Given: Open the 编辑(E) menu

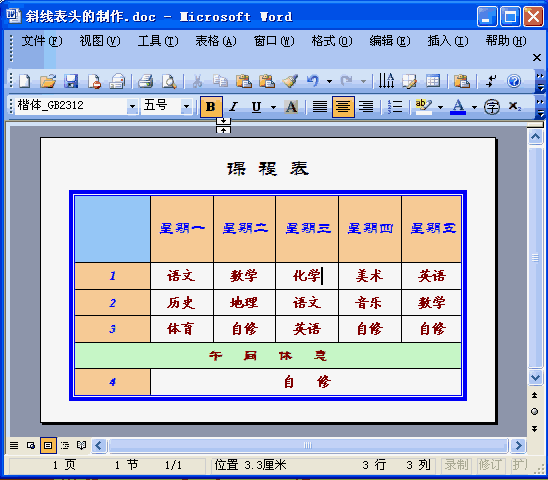Looking at the screenshot, I should 390,41.
